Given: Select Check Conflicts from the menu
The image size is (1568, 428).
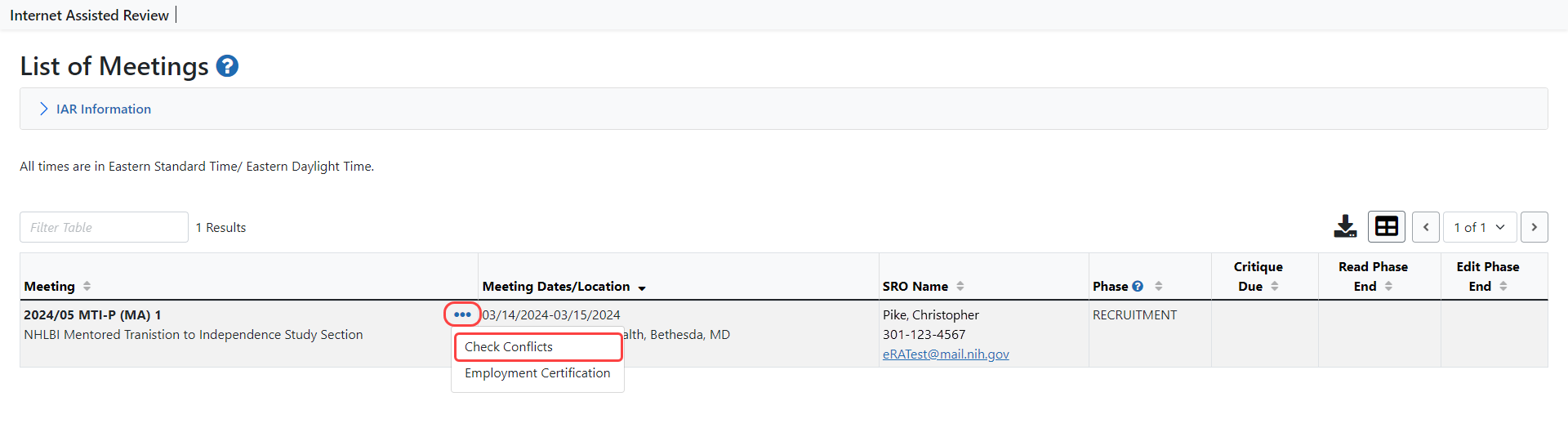Looking at the screenshot, I should click(538, 347).
